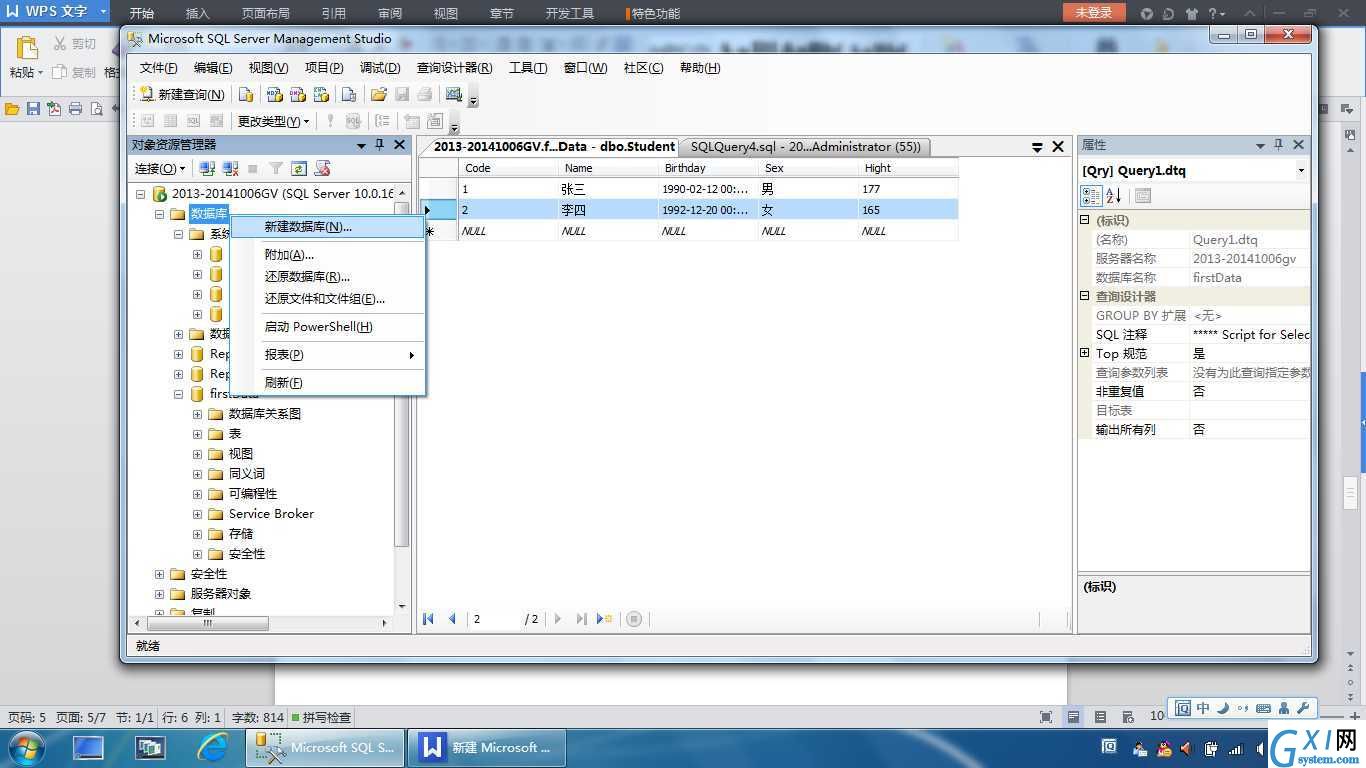This screenshot has height=768, width=1366.
Task: Open Object Explorer window position dropdown
Action: coord(361,146)
